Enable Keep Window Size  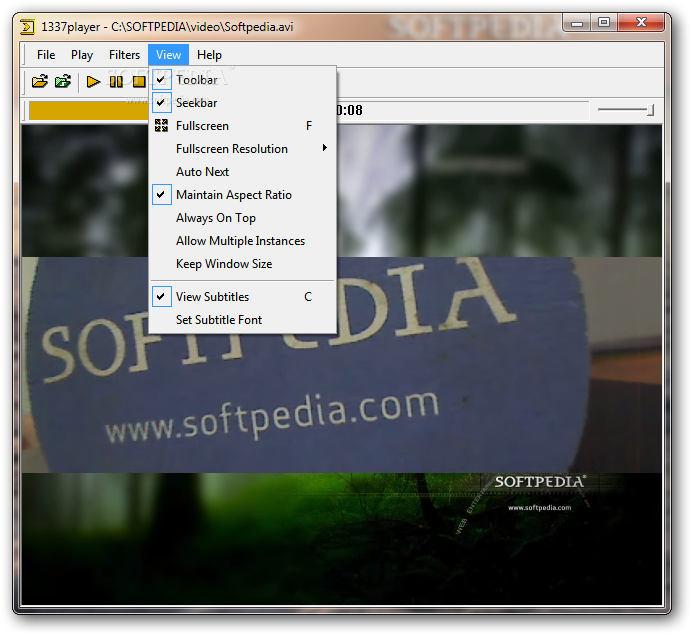click(242, 264)
